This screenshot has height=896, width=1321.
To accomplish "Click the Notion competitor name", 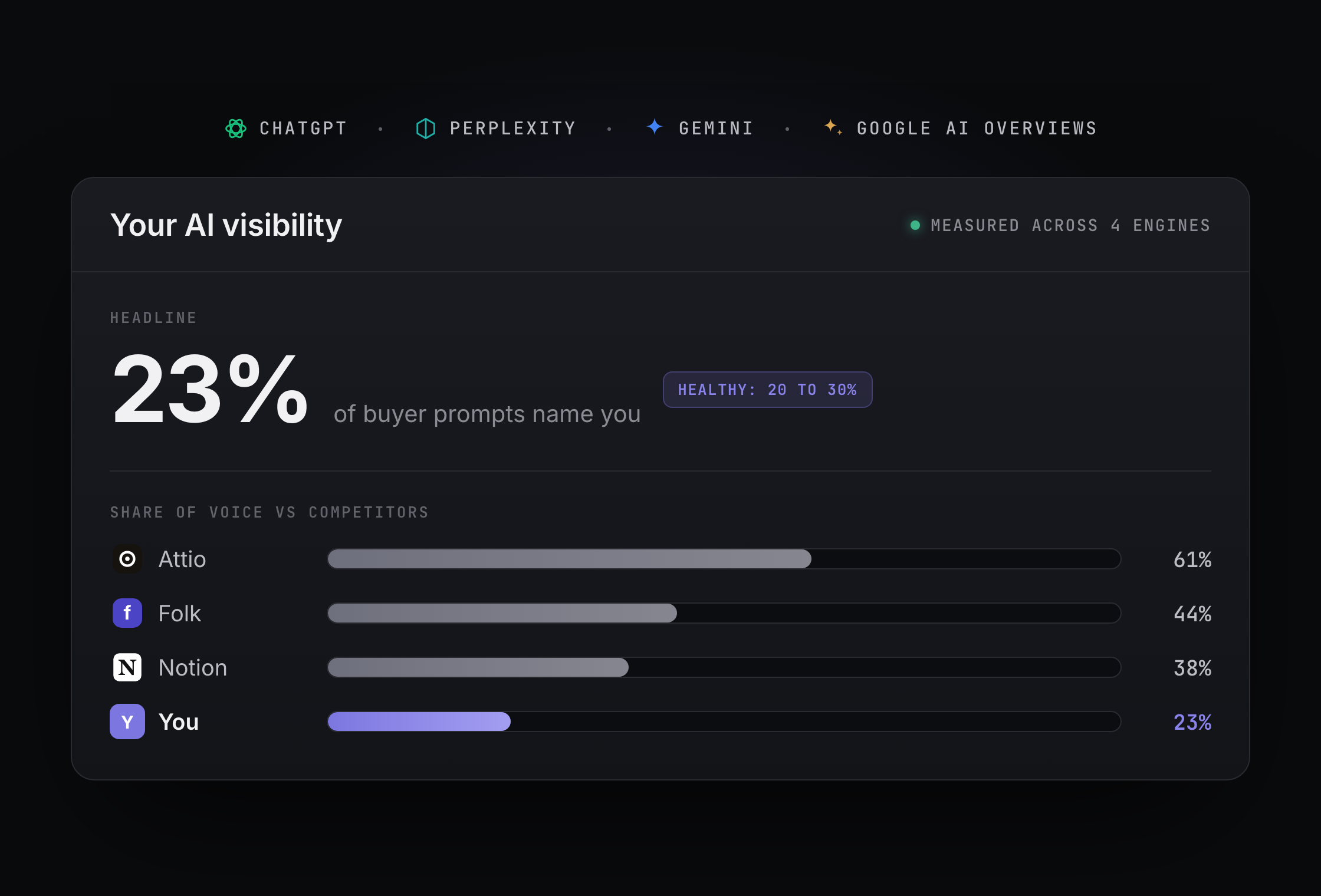I will pyautogui.click(x=193, y=667).
